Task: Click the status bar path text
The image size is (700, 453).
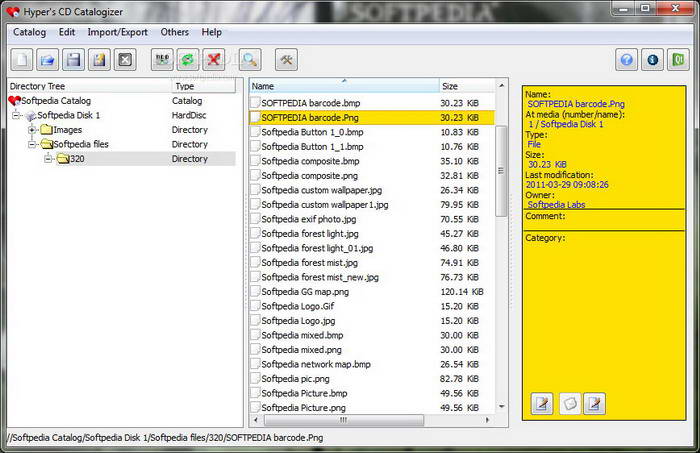Action: click(165, 437)
